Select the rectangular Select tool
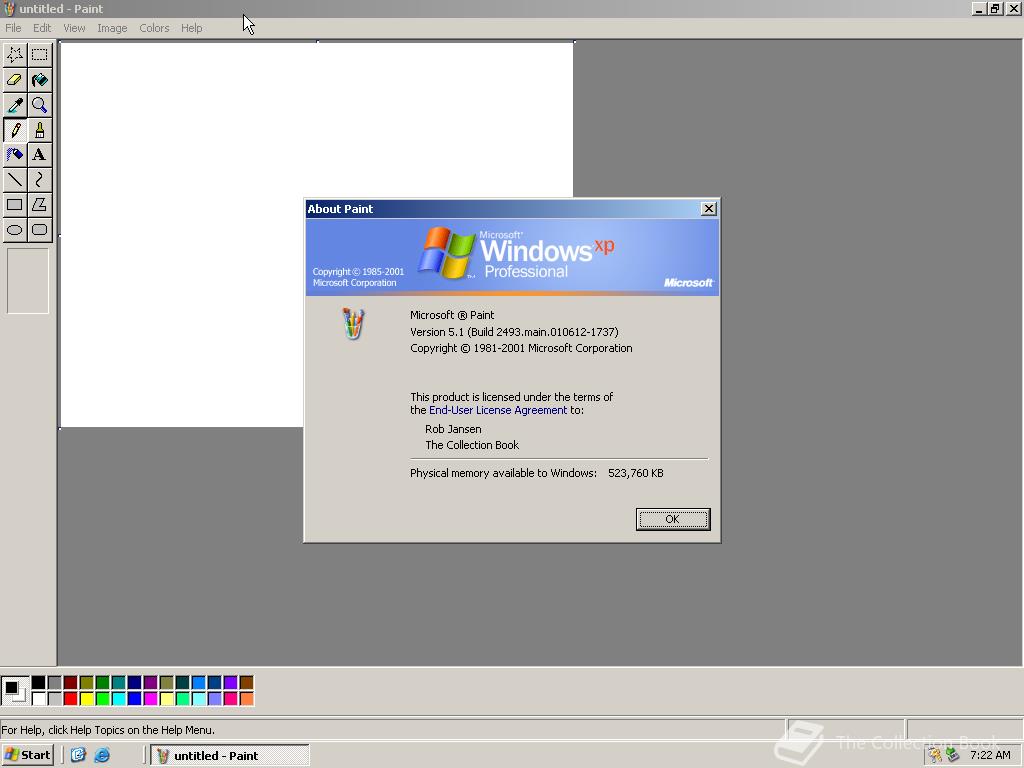1024x768 pixels. pos(39,55)
